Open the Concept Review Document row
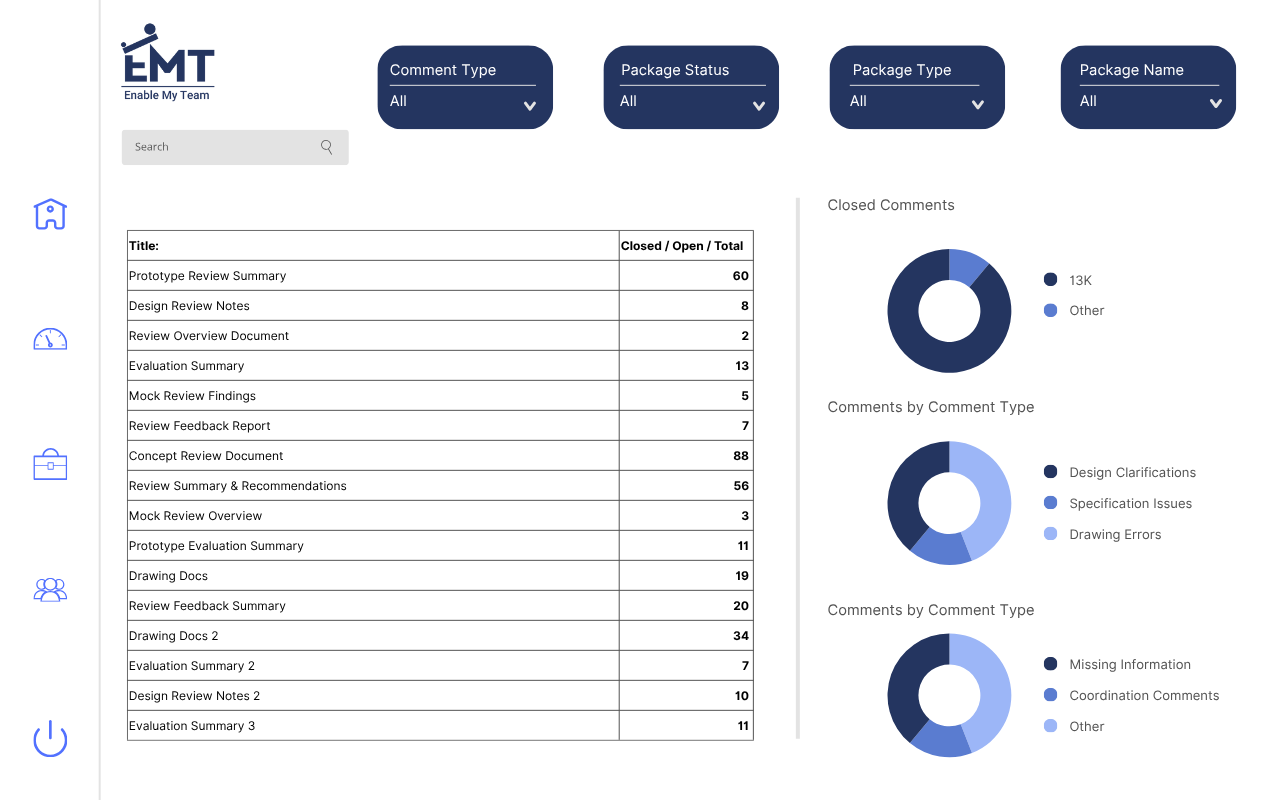The height and width of the screenshot is (800, 1280). 206,456
